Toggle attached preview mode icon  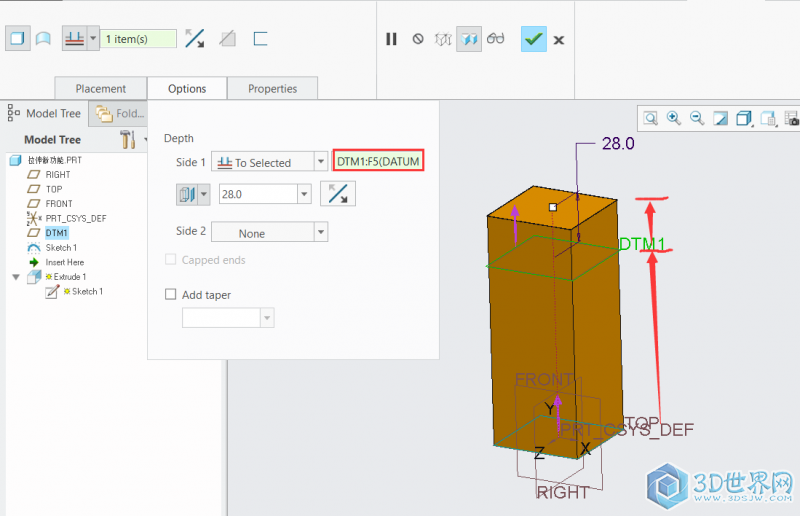[469, 39]
